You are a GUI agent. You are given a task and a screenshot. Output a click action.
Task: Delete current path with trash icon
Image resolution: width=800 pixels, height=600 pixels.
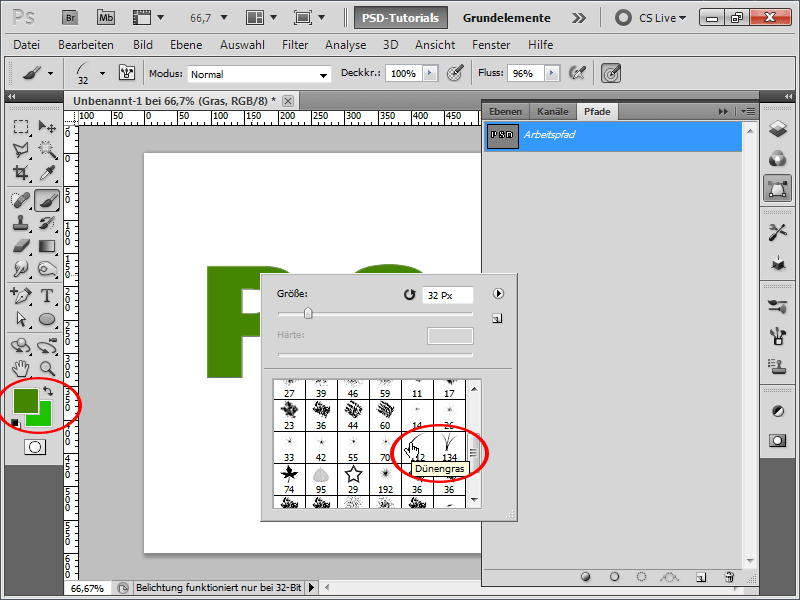click(x=729, y=577)
